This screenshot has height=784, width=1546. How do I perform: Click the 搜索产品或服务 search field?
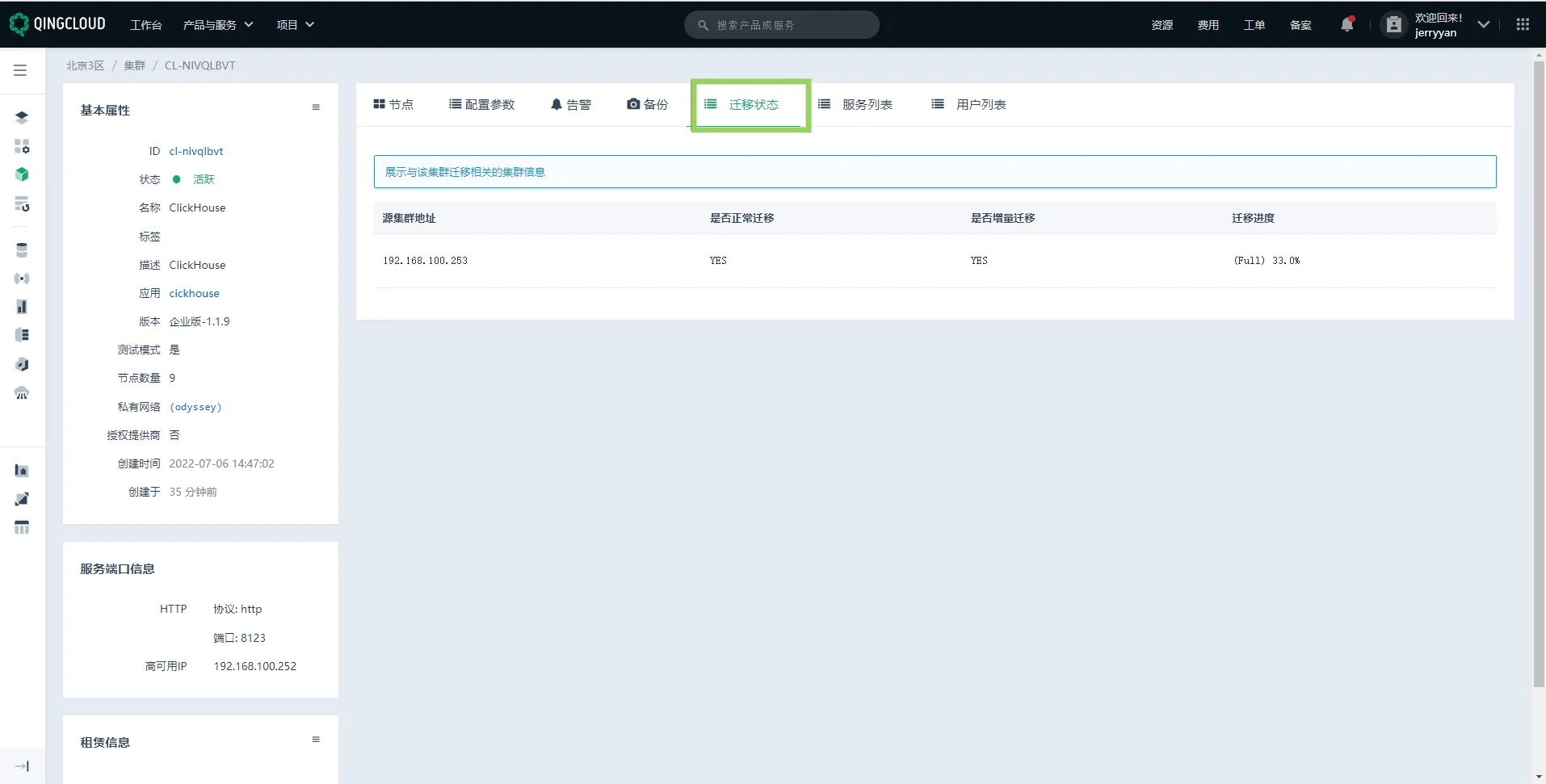(782, 25)
